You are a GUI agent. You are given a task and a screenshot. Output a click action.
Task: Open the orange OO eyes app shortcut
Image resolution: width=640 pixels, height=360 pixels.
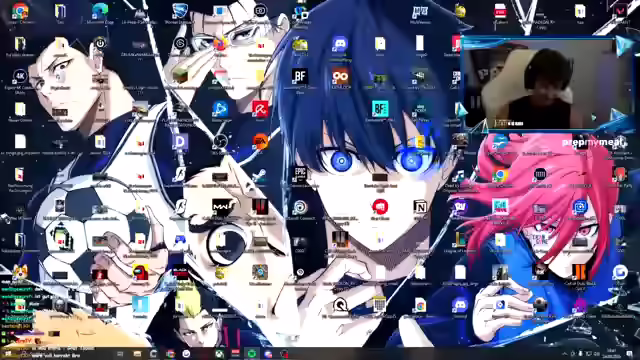tap(340, 76)
